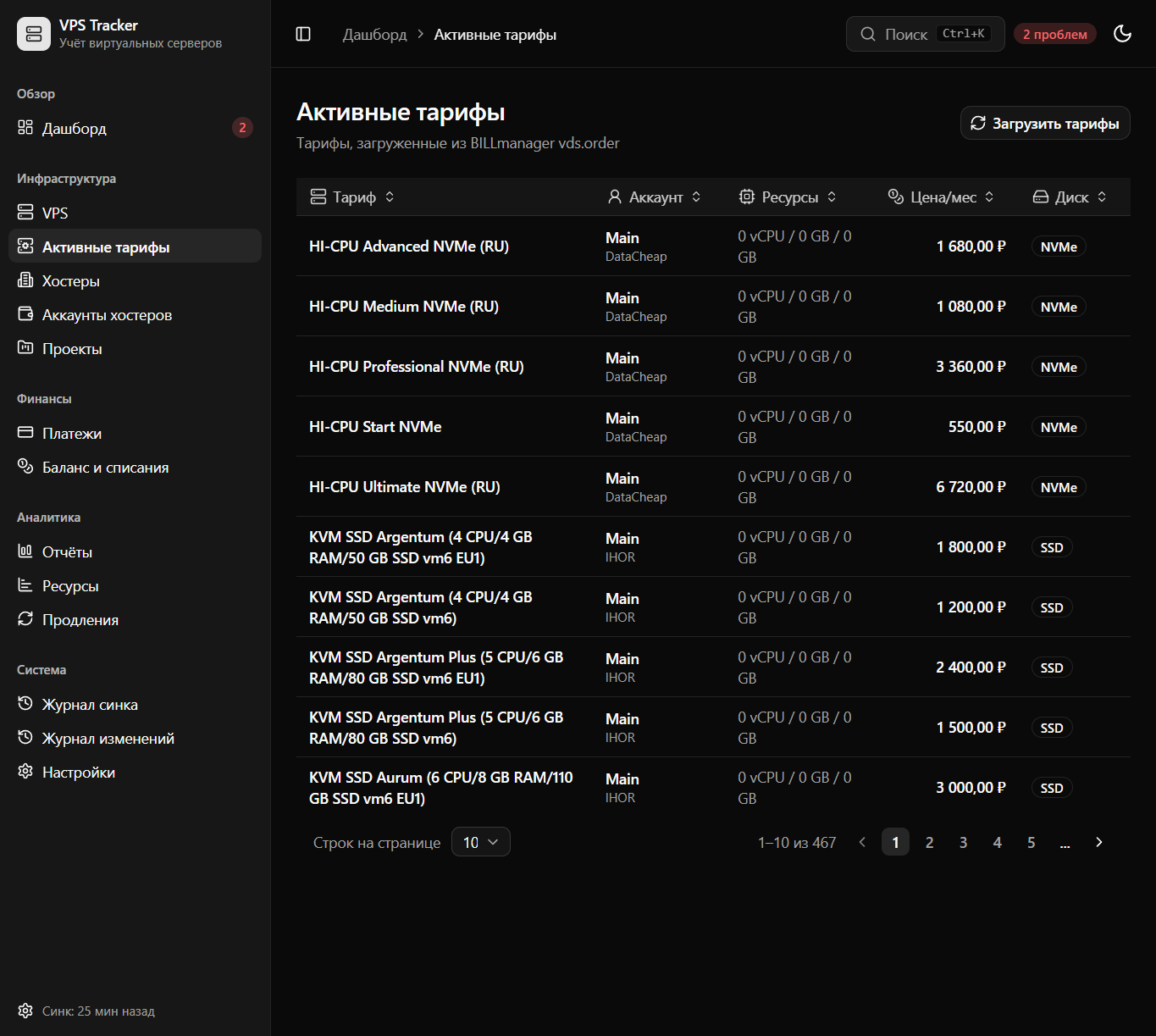Viewport: 1156px width, 1036px height.
Task: Sort by the Аккаунт column header
Action: point(655,197)
